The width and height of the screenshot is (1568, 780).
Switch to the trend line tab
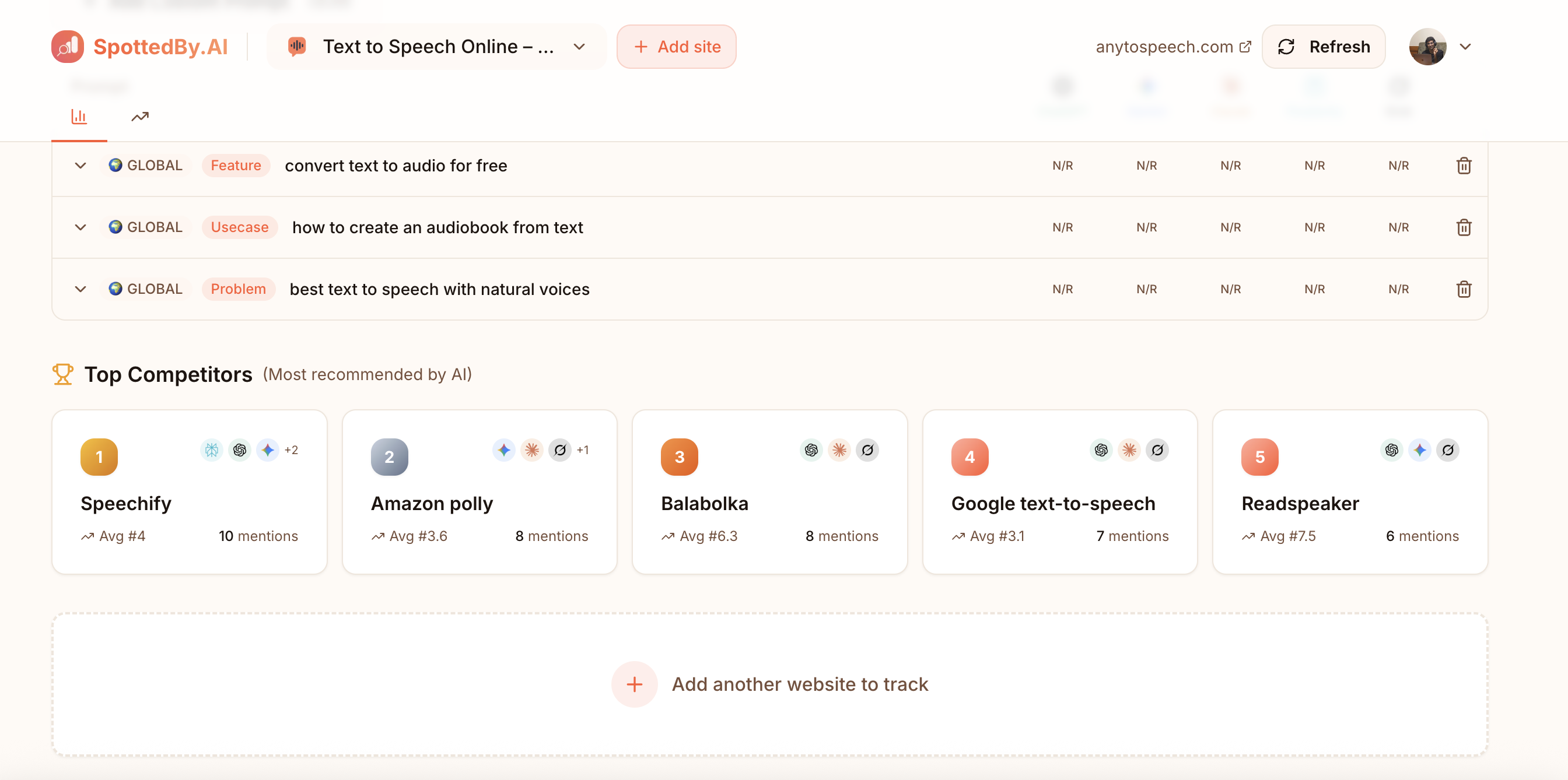(x=140, y=116)
